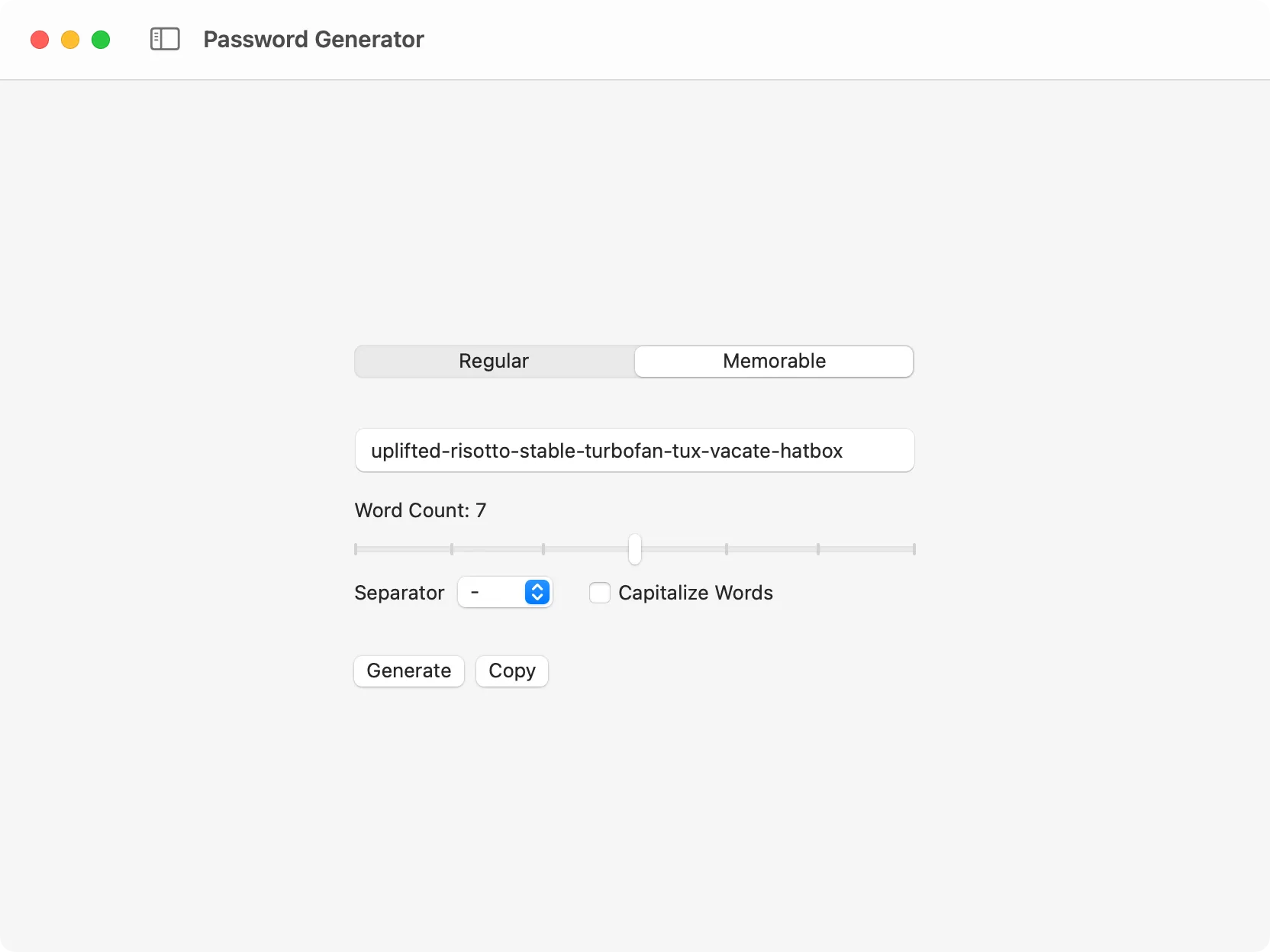Click the word count slider thumb
The image size is (1270, 952).
634,548
